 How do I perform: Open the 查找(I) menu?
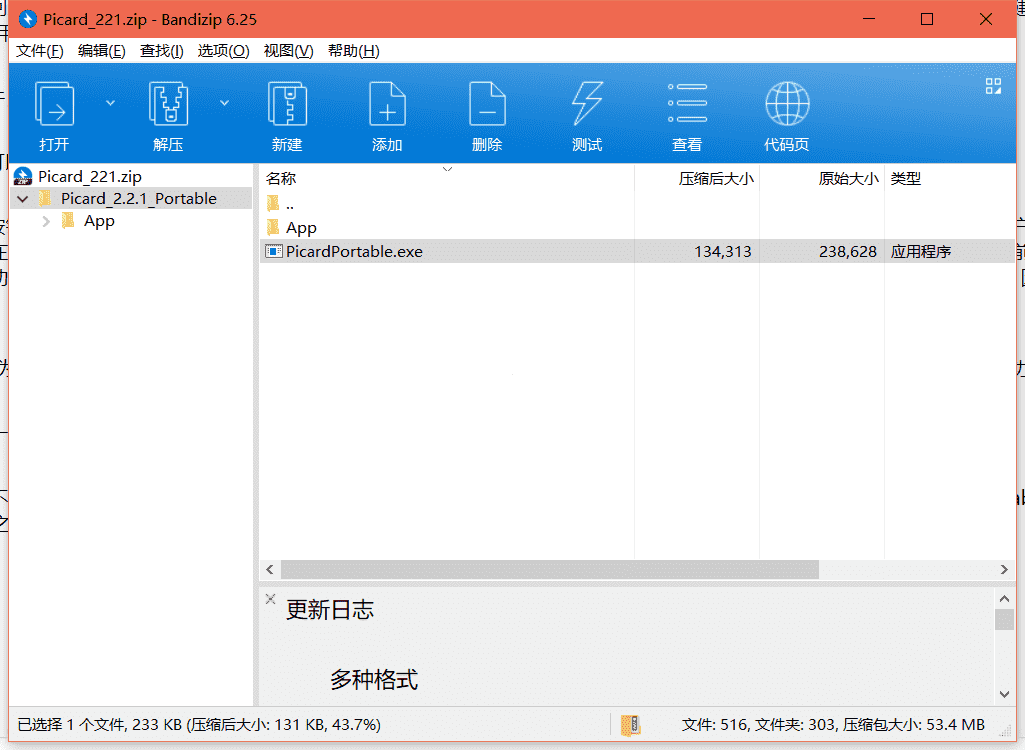[161, 51]
